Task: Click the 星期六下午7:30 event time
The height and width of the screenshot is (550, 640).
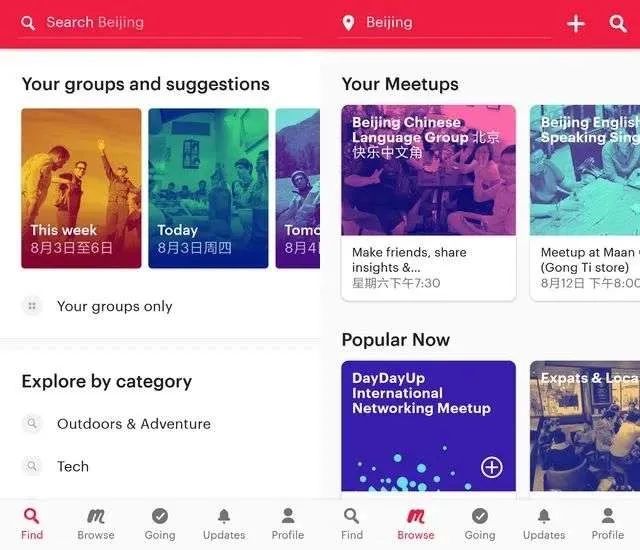Action: tap(396, 283)
